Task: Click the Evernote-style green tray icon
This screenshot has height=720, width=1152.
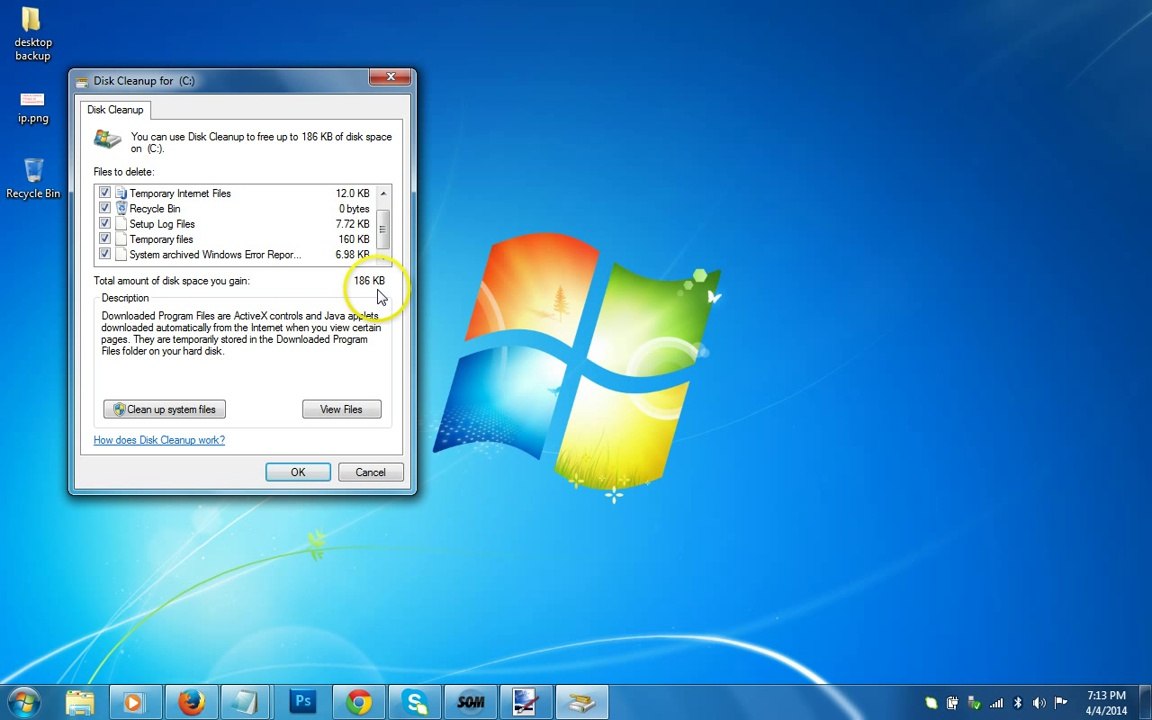Action: (931, 703)
